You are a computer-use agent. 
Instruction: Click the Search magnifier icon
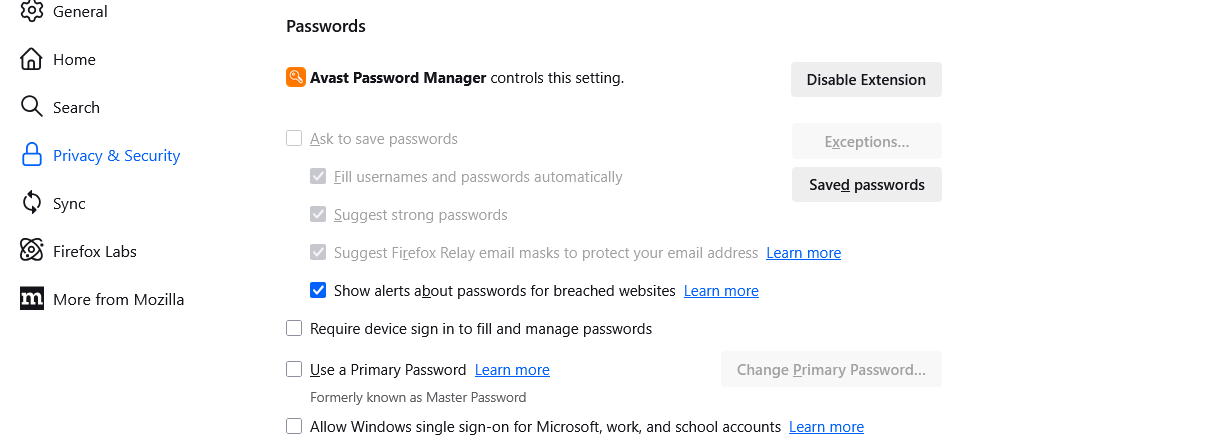tap(32, 107)
